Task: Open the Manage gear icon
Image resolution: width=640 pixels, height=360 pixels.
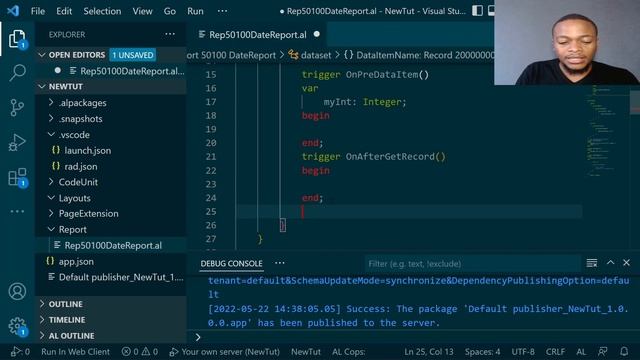Action: pyautogui.click(x=17, y=327)
